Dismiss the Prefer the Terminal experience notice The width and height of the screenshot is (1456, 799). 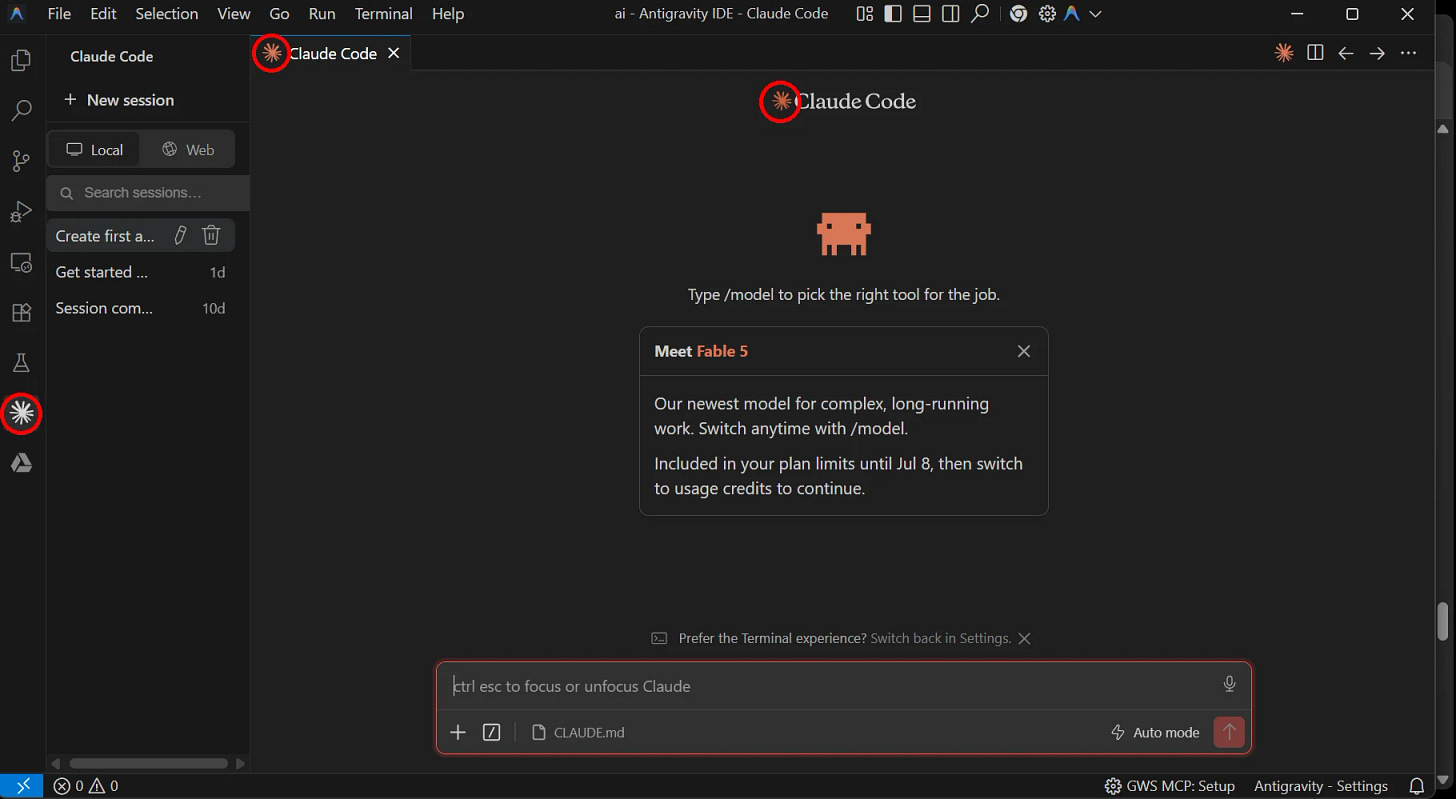(x=1024, y=638)
